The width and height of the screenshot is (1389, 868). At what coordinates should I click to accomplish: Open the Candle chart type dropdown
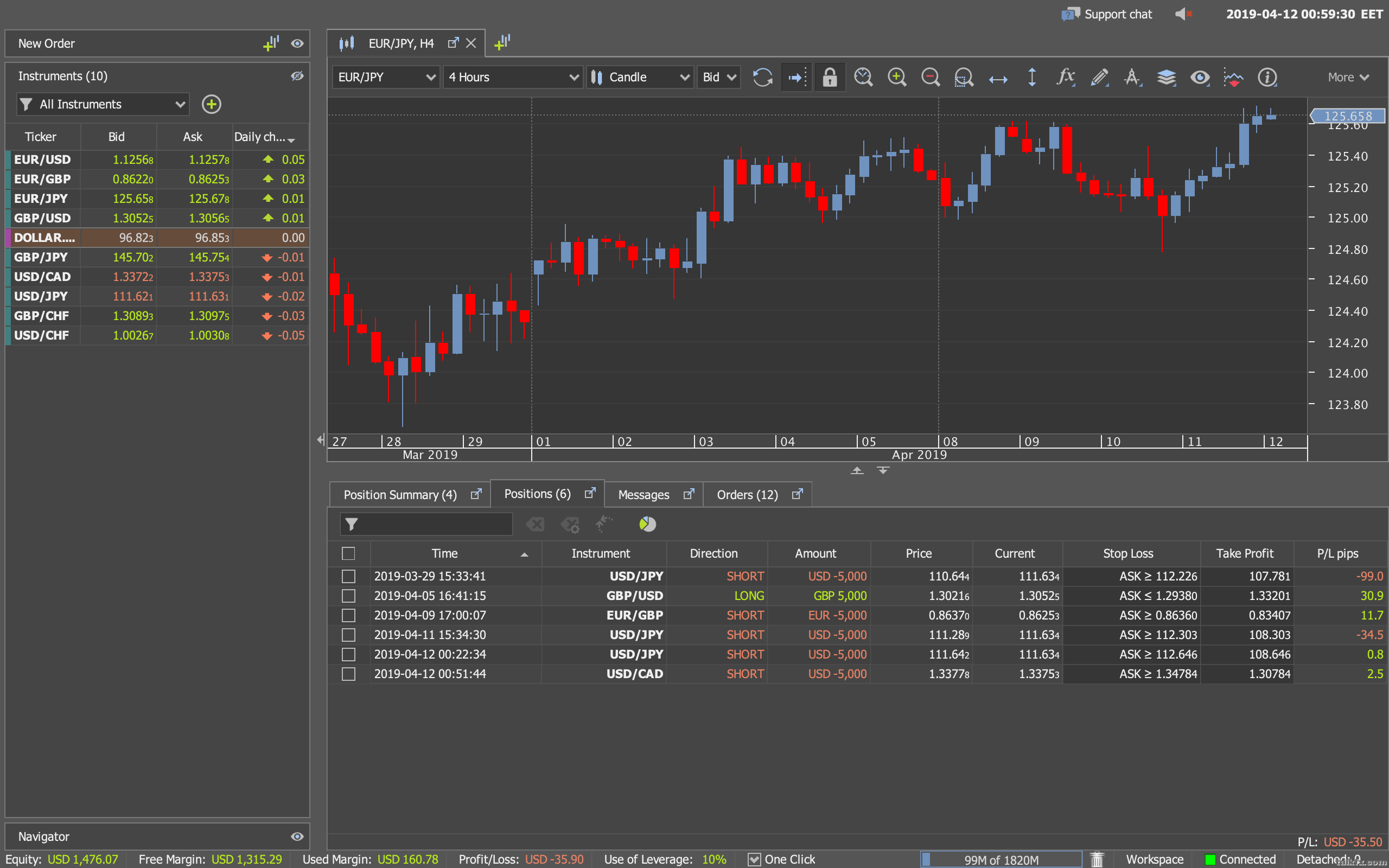[x=639, y=77]
